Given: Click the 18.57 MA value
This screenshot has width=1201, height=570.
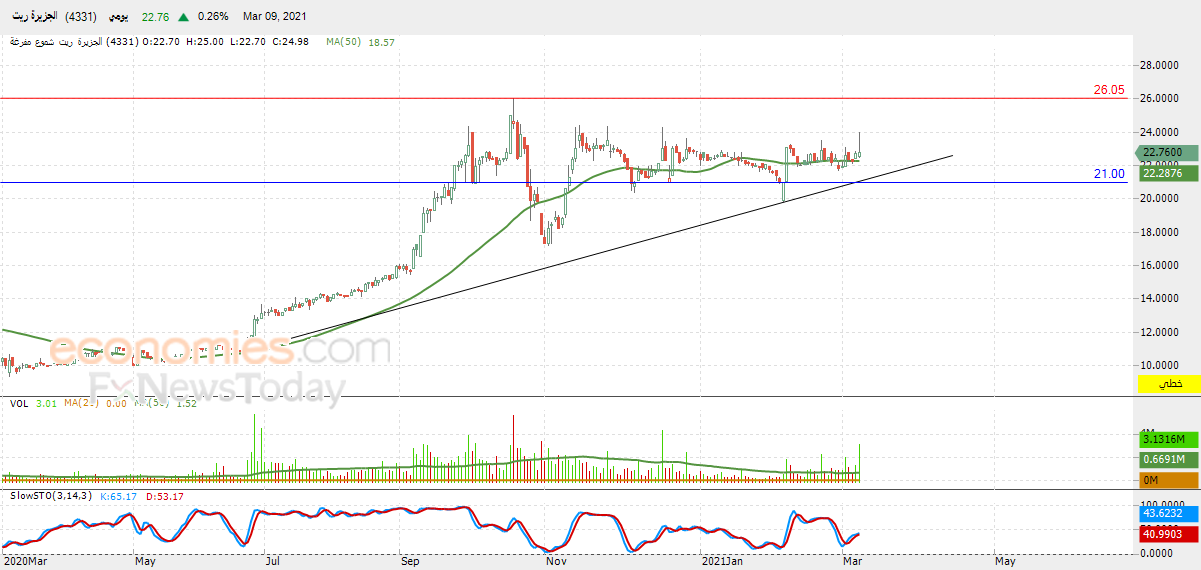Looking at the screenshot, I should [x=381, y=42].
